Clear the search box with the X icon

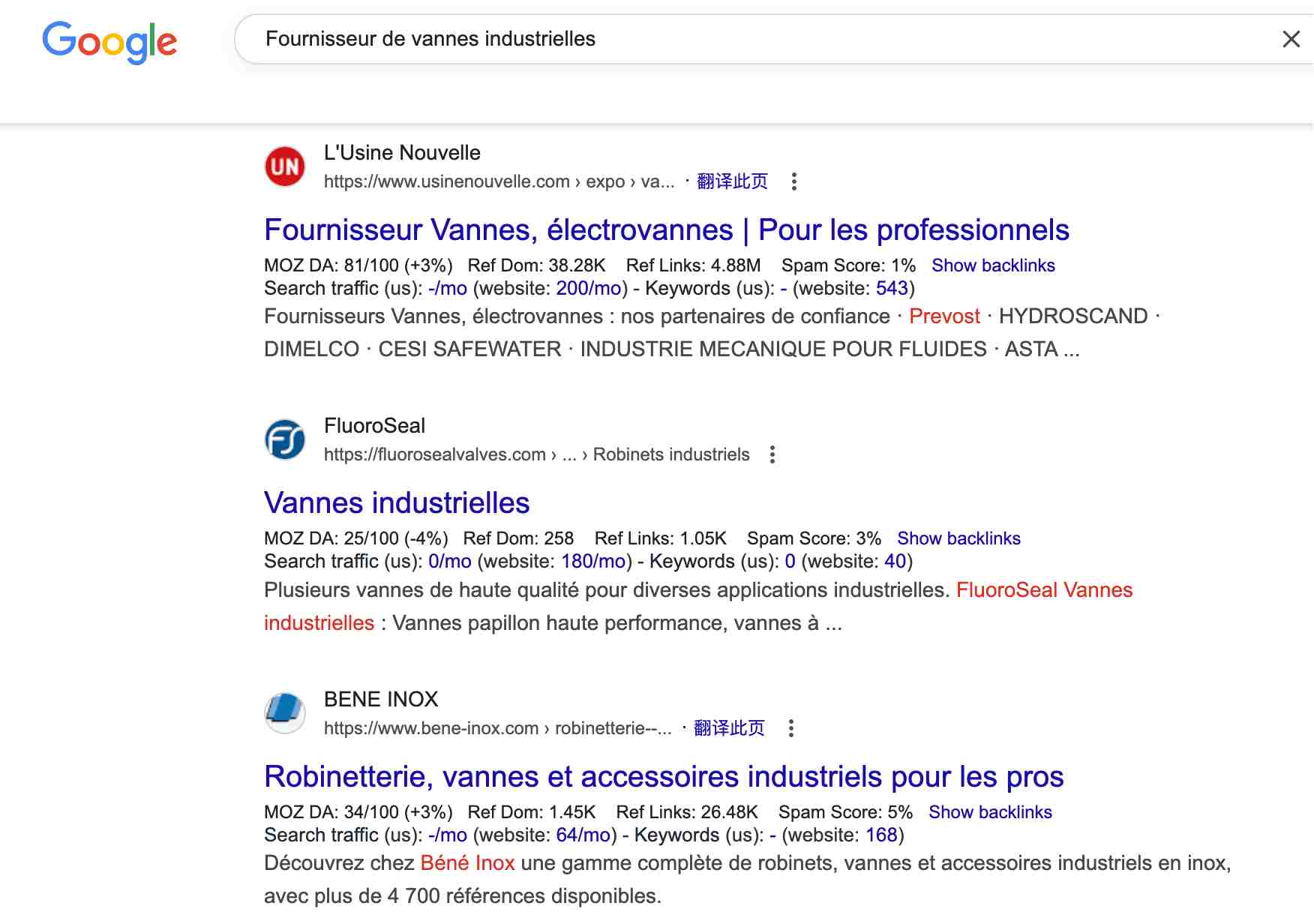(x=1291, y=39)
